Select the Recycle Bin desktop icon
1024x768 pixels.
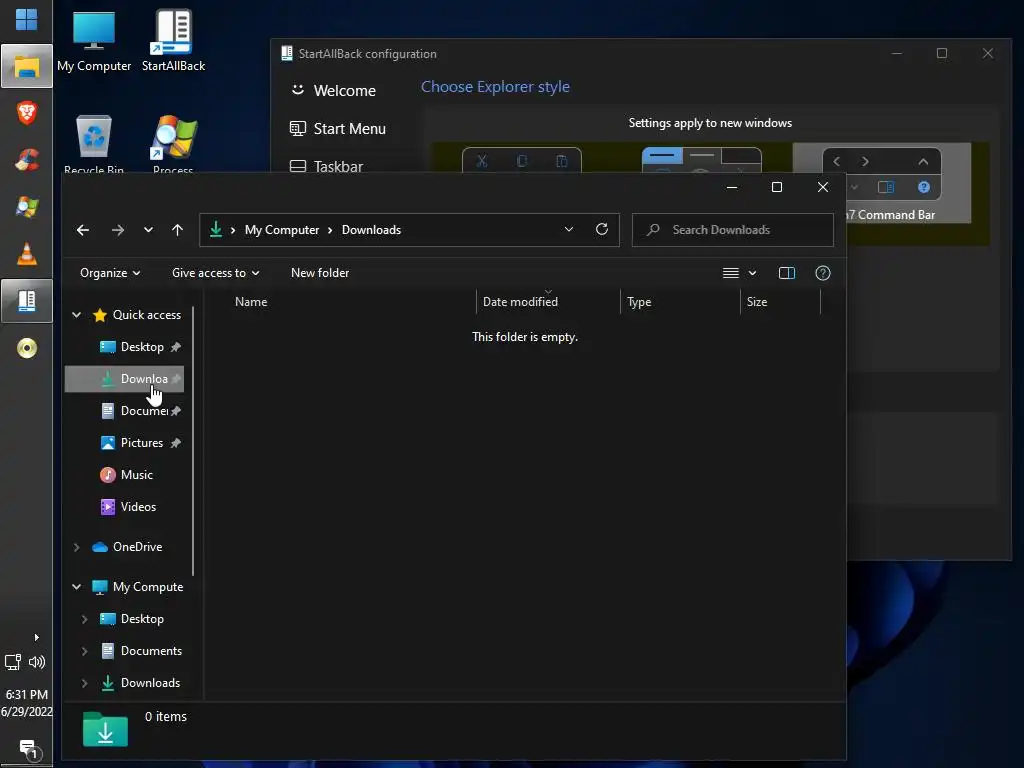94,144
